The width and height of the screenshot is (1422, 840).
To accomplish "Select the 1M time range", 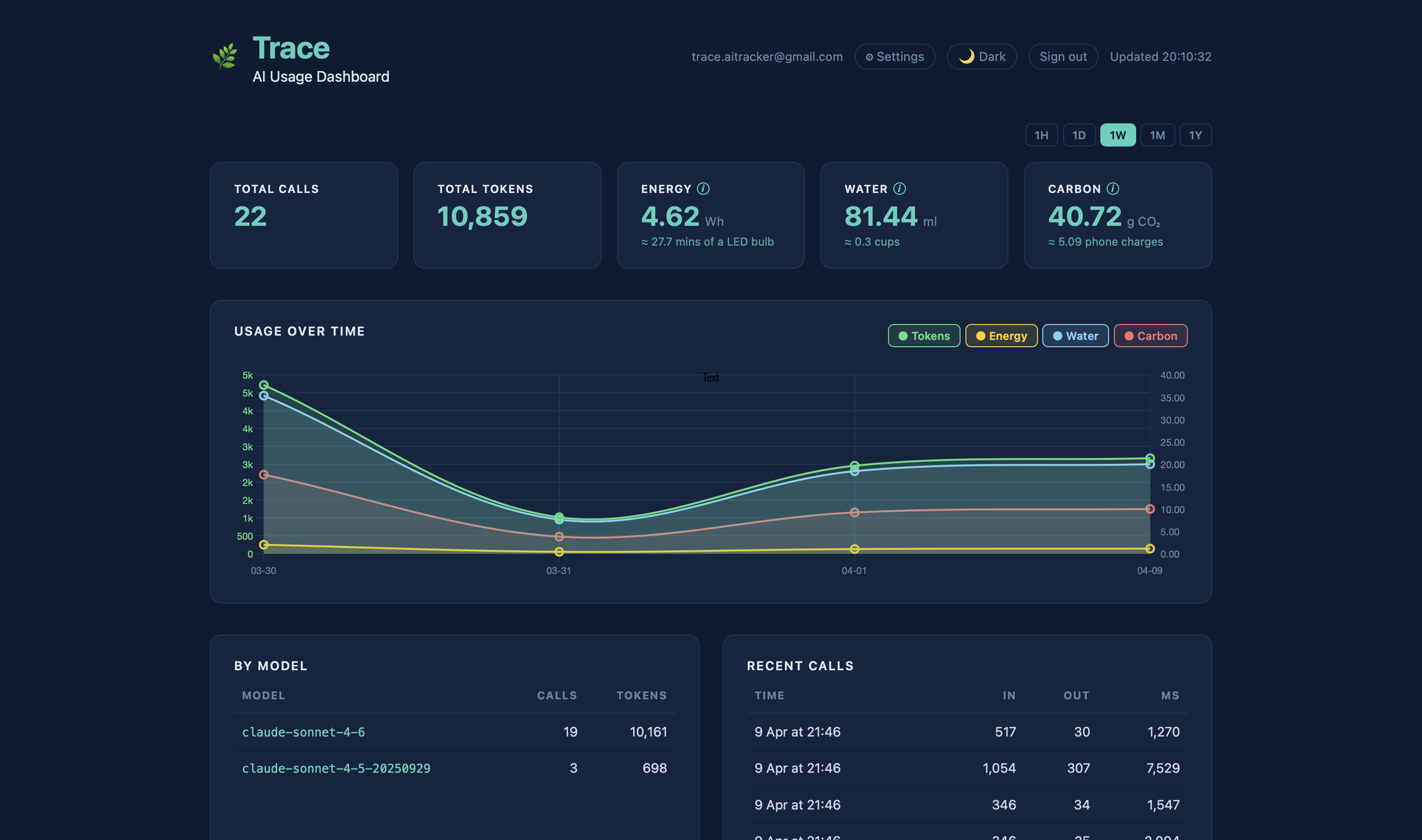I will tap(1157, 135).
